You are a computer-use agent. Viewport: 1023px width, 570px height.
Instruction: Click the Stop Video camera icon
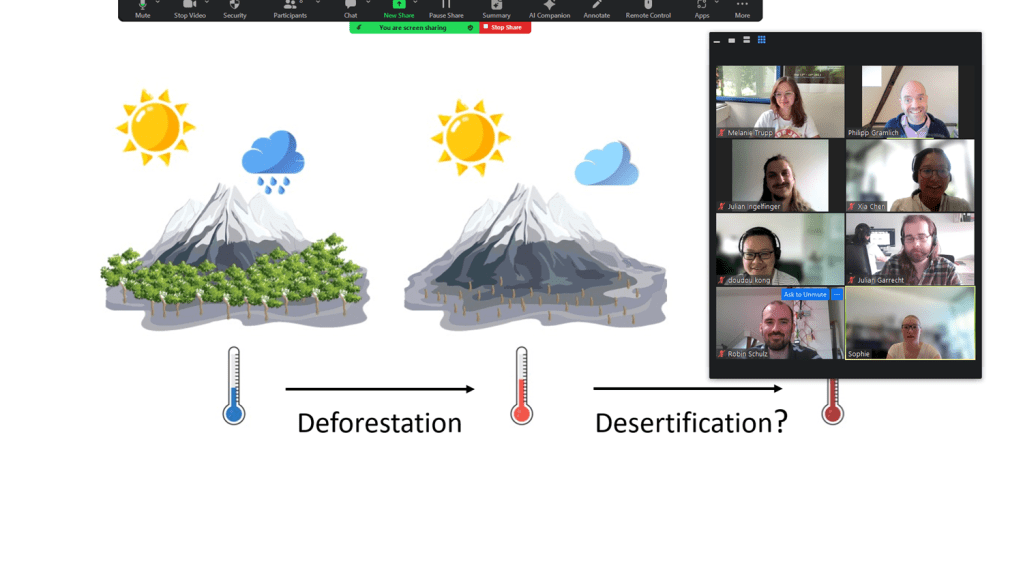189,8
